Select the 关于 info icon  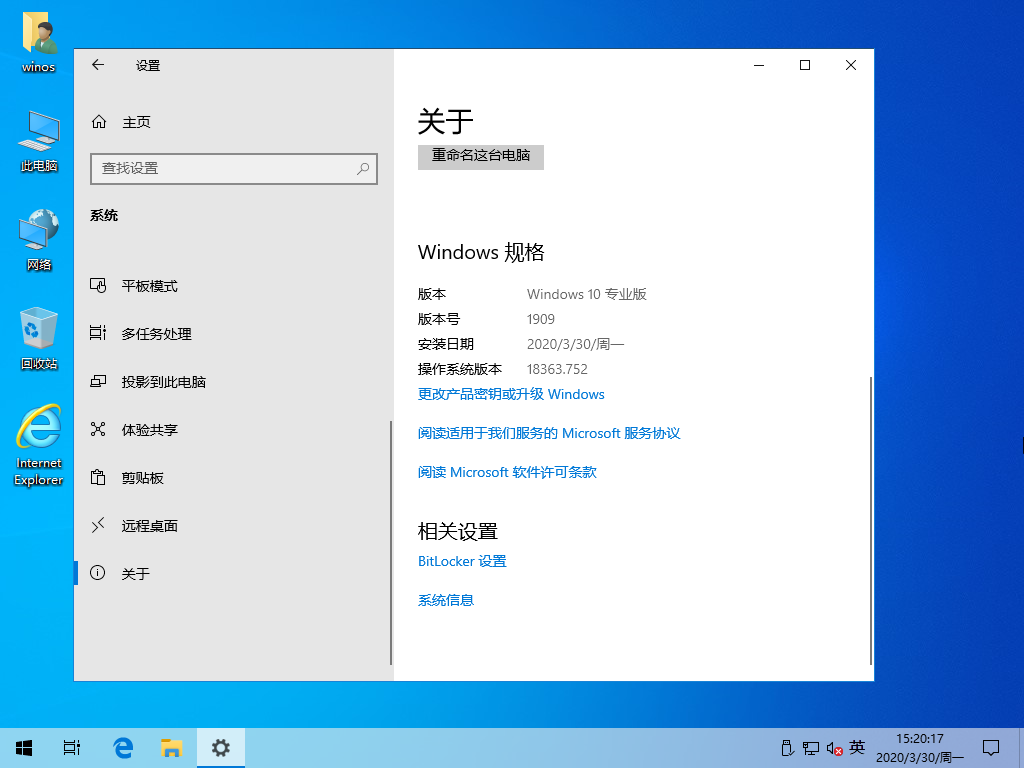98,573
